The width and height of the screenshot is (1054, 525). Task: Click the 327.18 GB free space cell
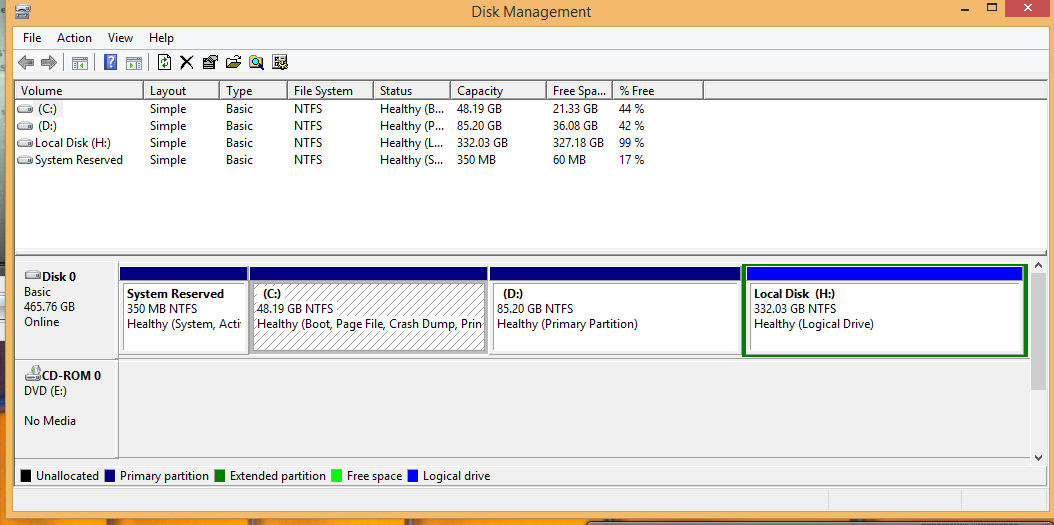click(x=578, y=143)
